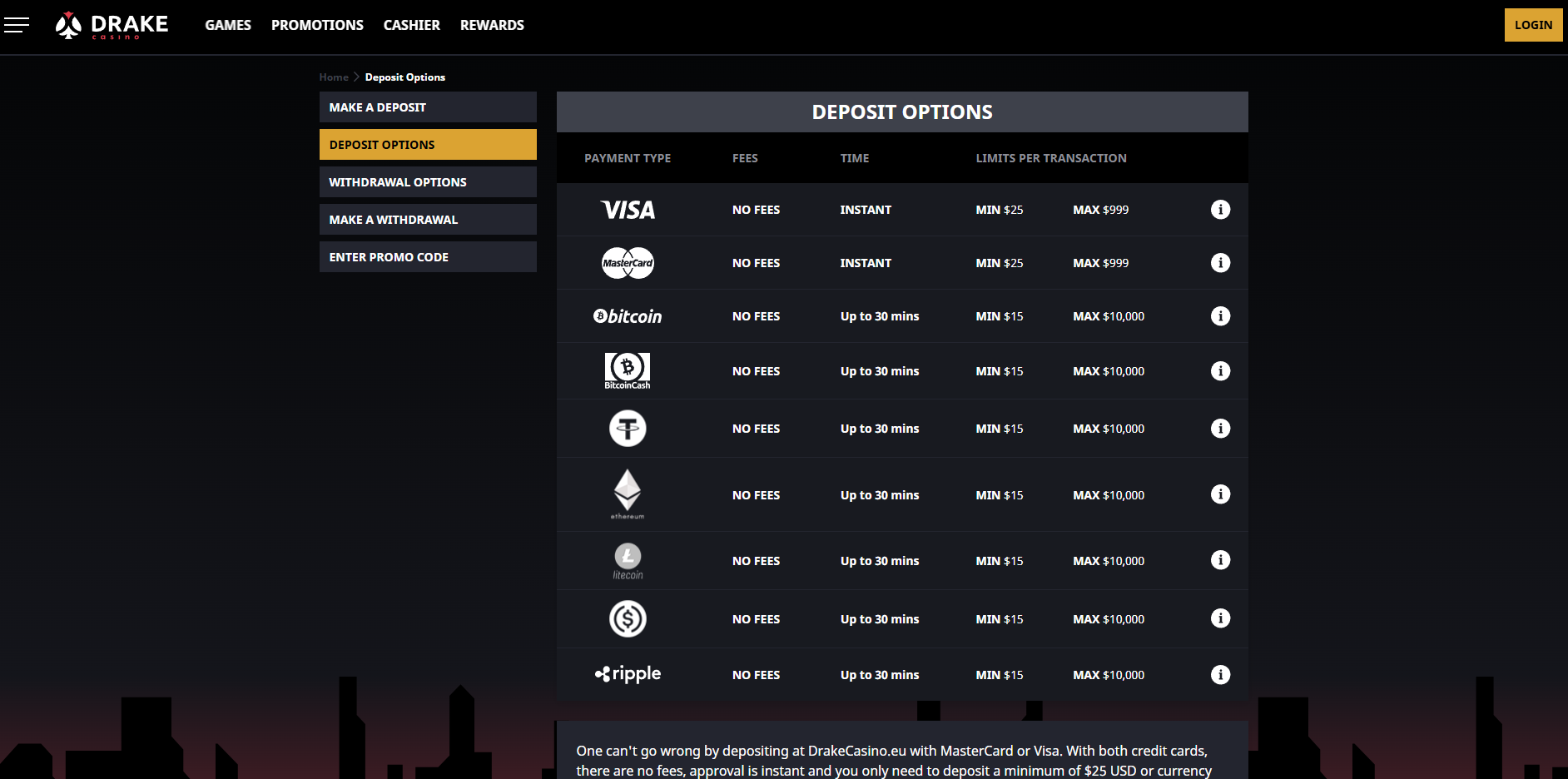Click the litecoin payment logo
The width and height of the screenshot is (1568, 779).
pos(628,561)
